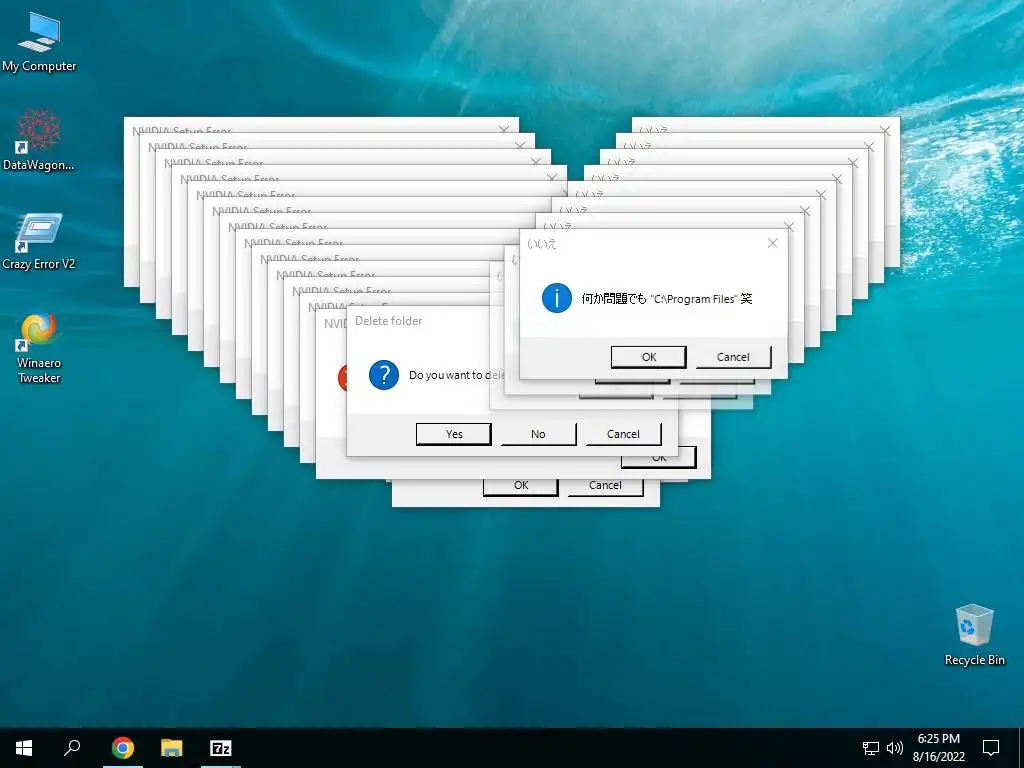Open File Explorer from the taskbar

pos(172,748)
